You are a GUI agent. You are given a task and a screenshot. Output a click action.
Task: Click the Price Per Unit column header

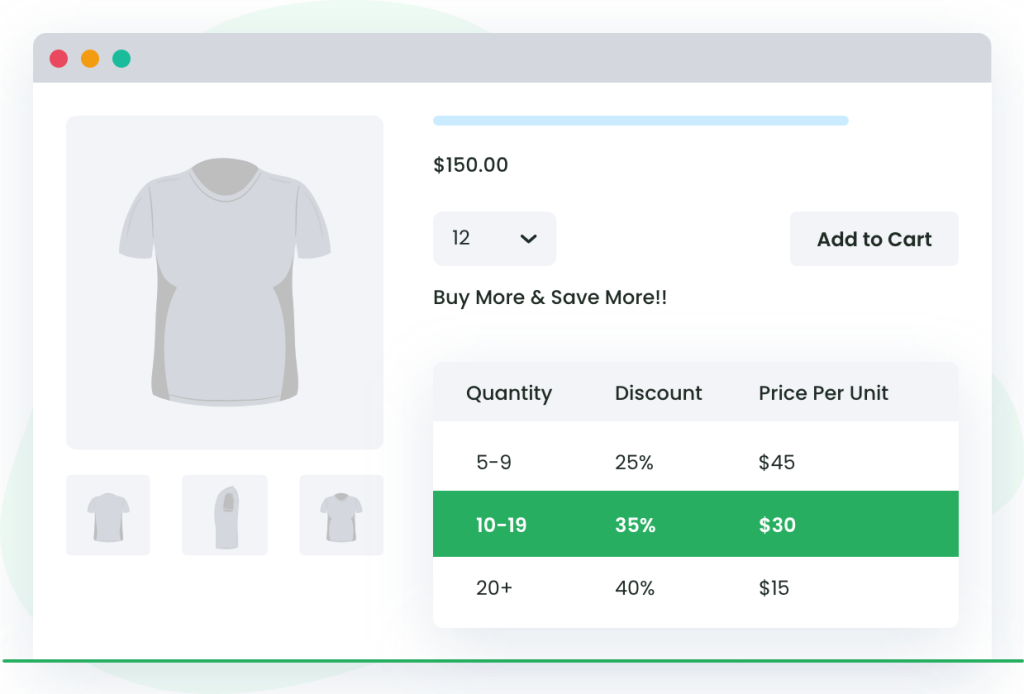pos(823,393)
